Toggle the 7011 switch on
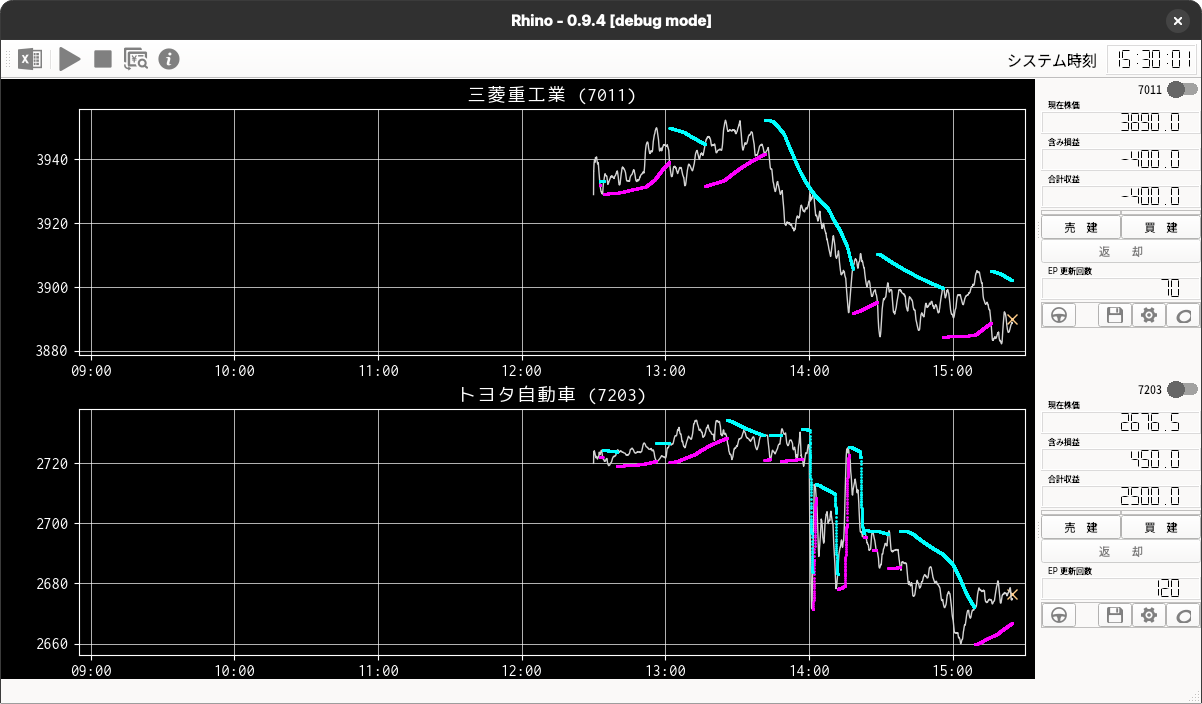Image resolution: width=1202 pixels, height=704 pixels. (x=1182, y=90)
